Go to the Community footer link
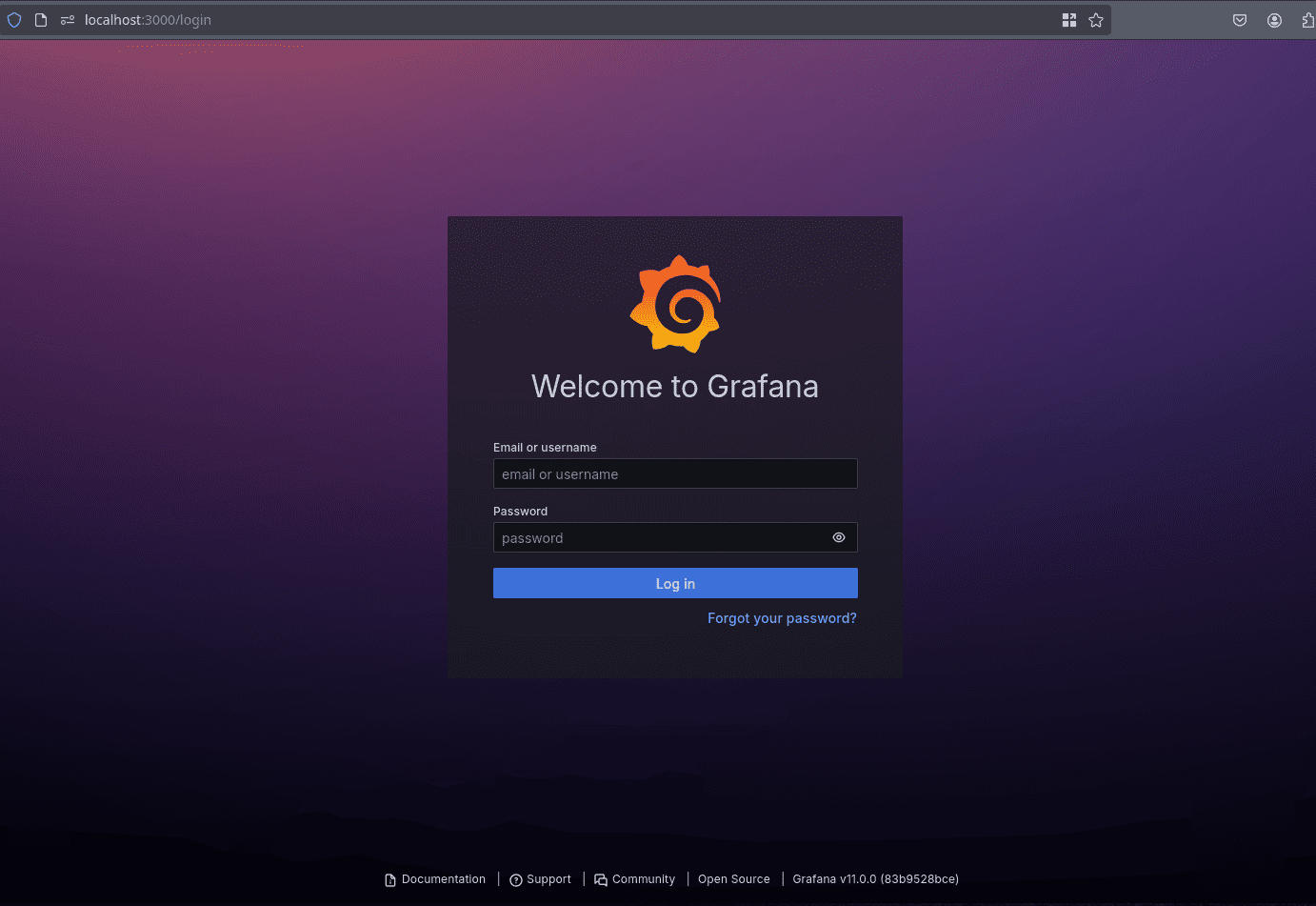The image size is (1316, 906). [x=643, y=879]
